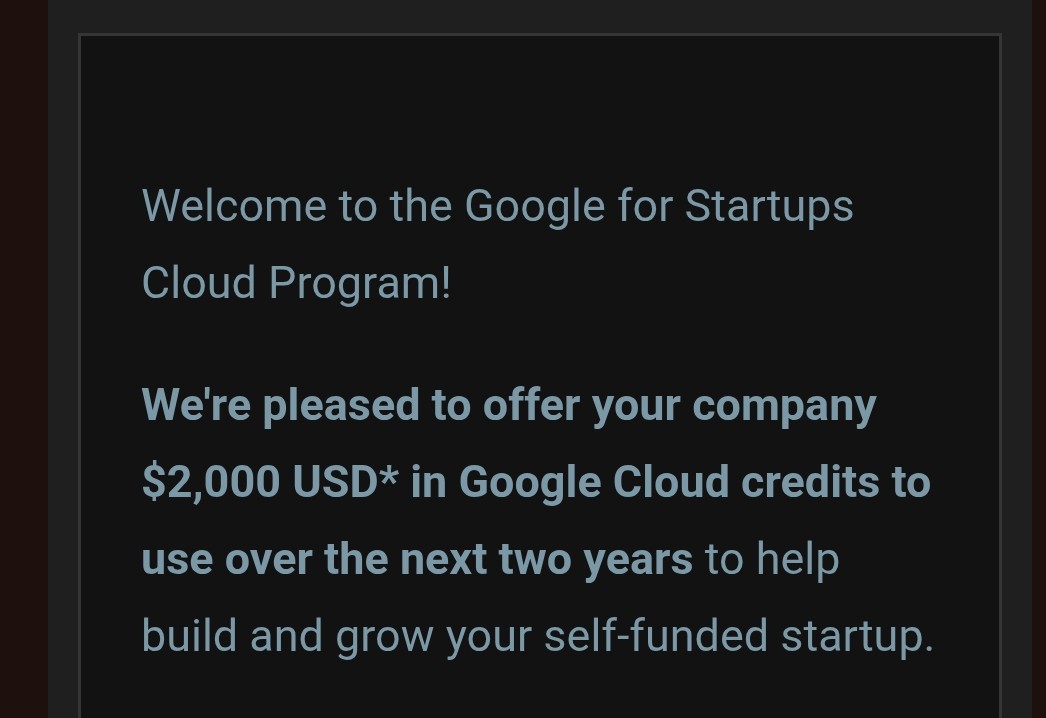Click the word "Program!" in the heading
The image size is (1046, 718).
[359, 283]
